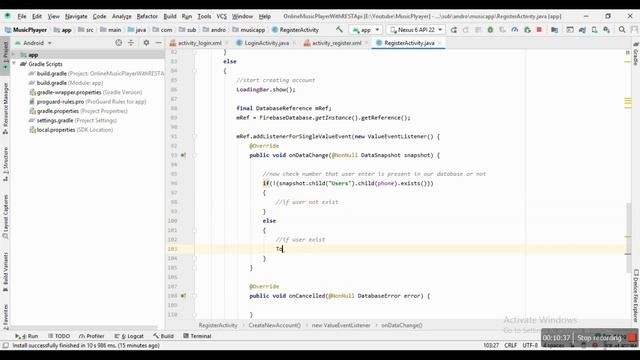Open the VCS menu
Image resolution: width=640 pixels, height=360 pixels.
221,16
